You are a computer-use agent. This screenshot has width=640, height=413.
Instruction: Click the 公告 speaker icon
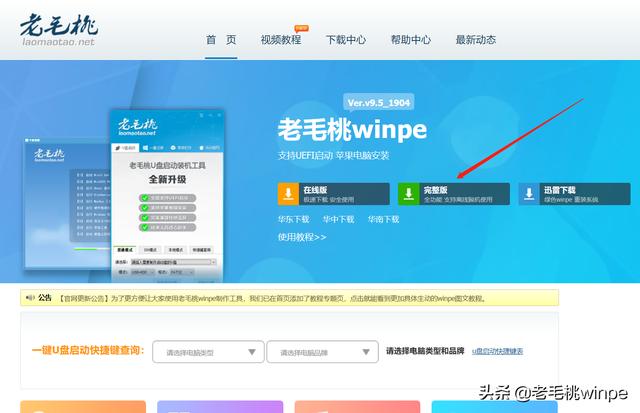pyautogui.click(x=30, y=298)
